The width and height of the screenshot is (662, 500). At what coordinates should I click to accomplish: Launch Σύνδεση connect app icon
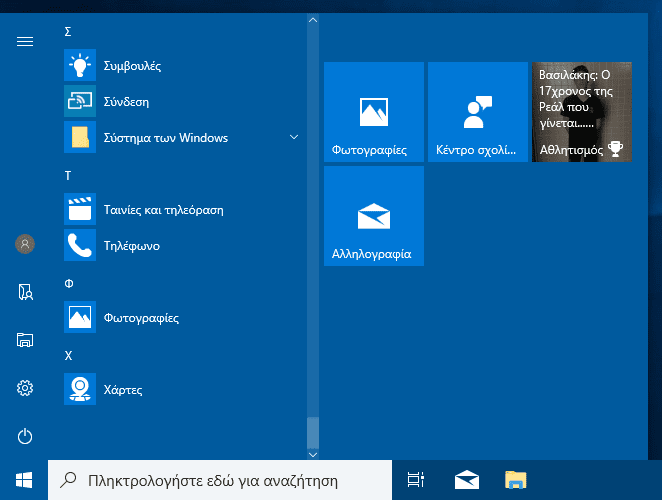tap(80, 101)
